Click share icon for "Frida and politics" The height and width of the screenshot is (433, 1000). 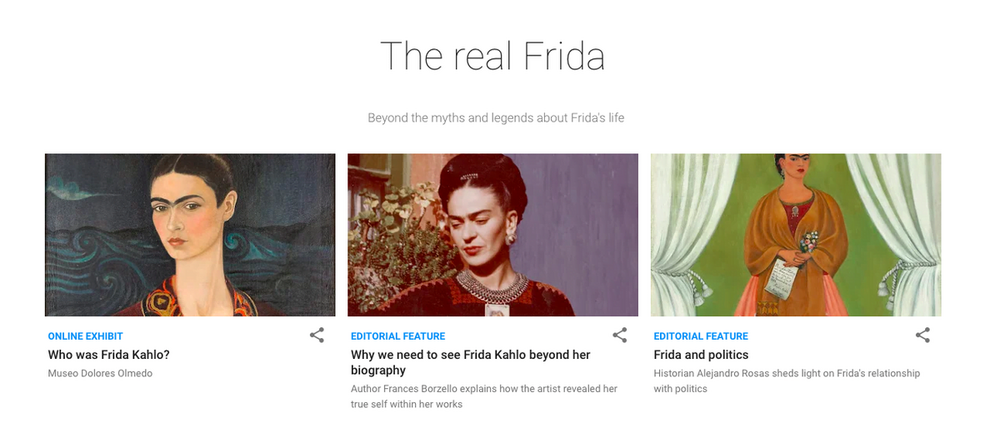click(923, 336)
